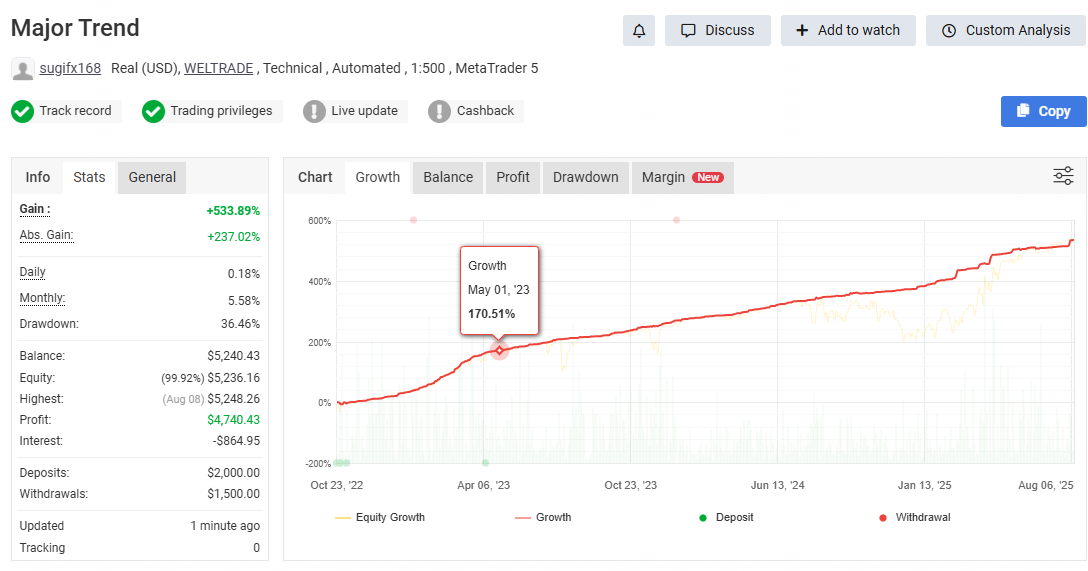The width and height of the screenshot is (1088, 571).
Task: Click the Withdrawals $1,500.00 value
Action: [x=233, y=494]
